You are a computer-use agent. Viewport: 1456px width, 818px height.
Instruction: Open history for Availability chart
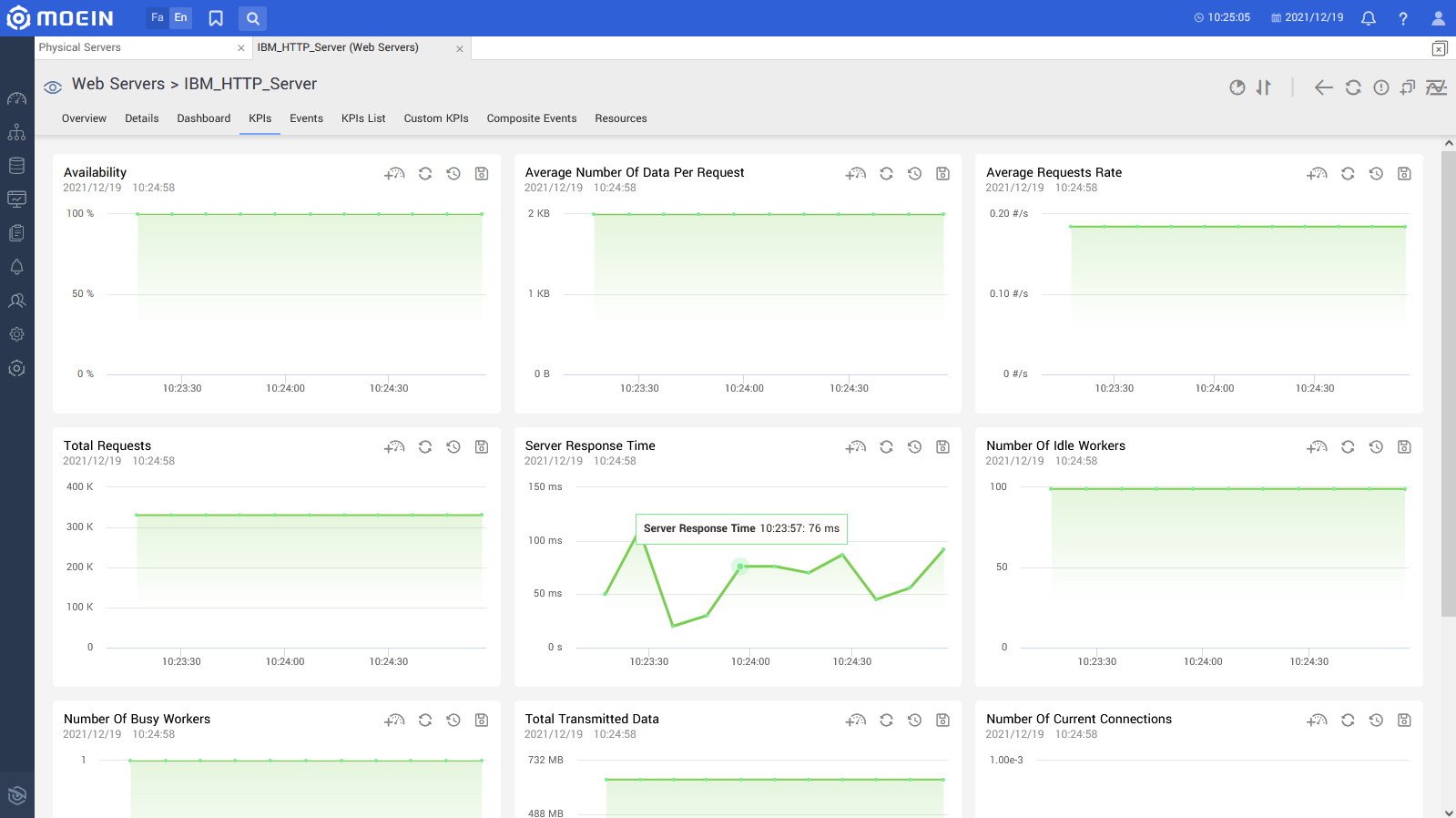click(453, 173)
